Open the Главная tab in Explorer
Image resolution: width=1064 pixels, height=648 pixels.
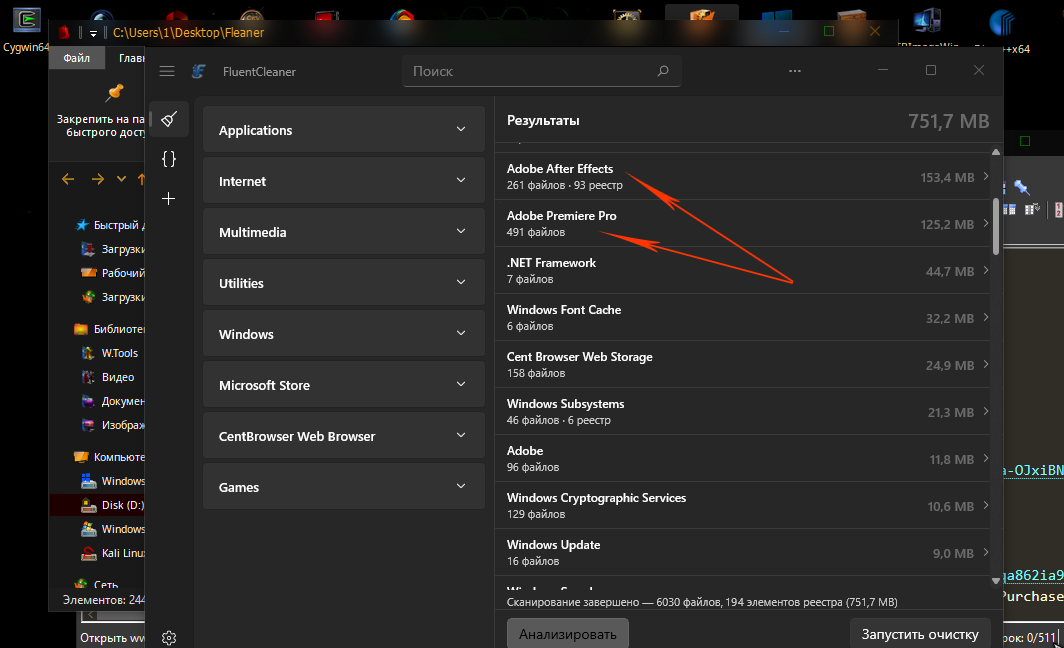[131, 58]
